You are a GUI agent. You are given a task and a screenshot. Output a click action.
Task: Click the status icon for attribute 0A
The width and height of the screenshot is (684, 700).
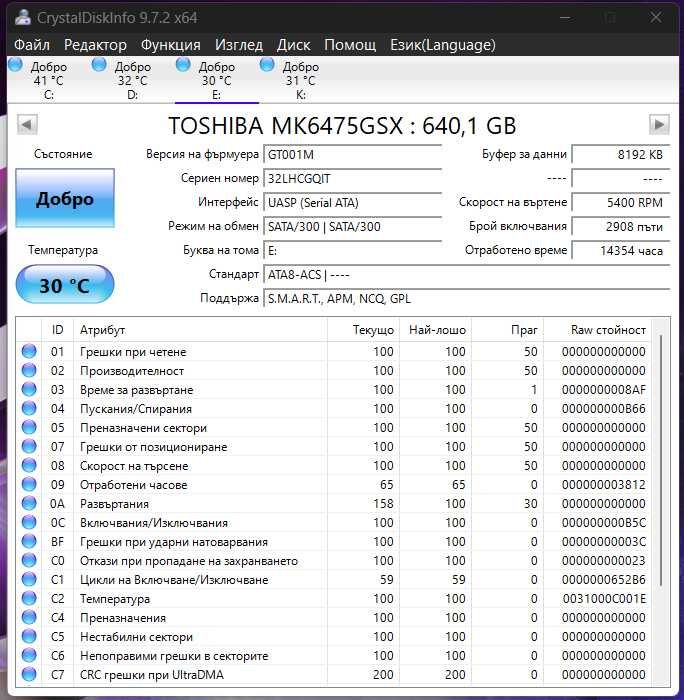(29, 503)
